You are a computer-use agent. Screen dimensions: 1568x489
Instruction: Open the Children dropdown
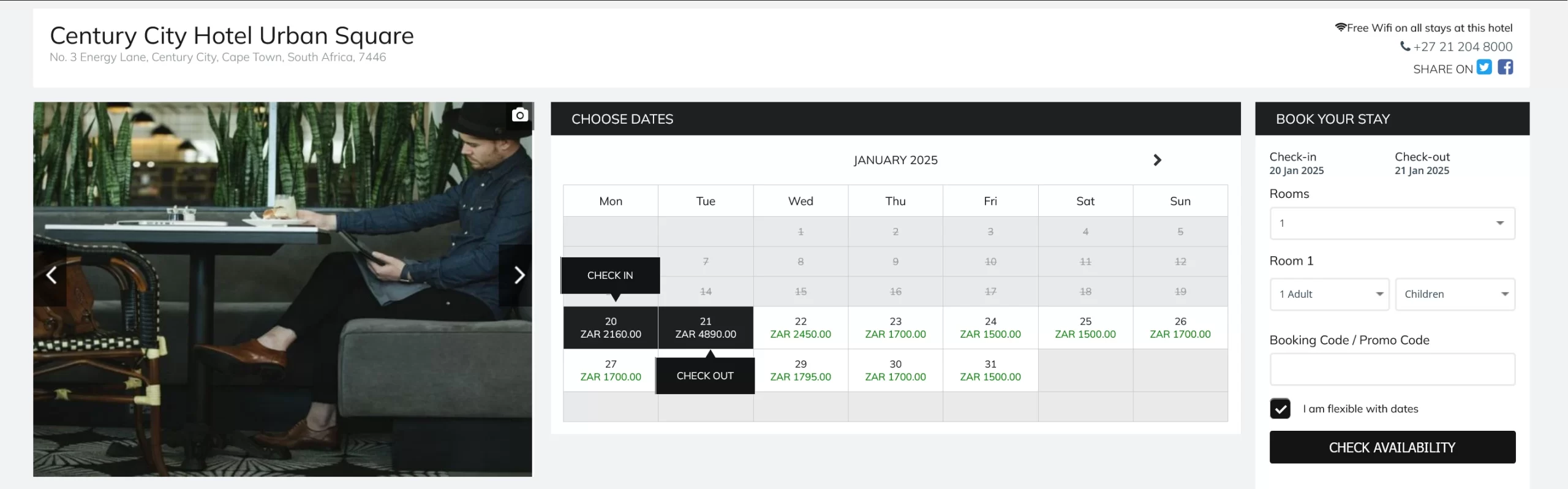coord(1455,294)
